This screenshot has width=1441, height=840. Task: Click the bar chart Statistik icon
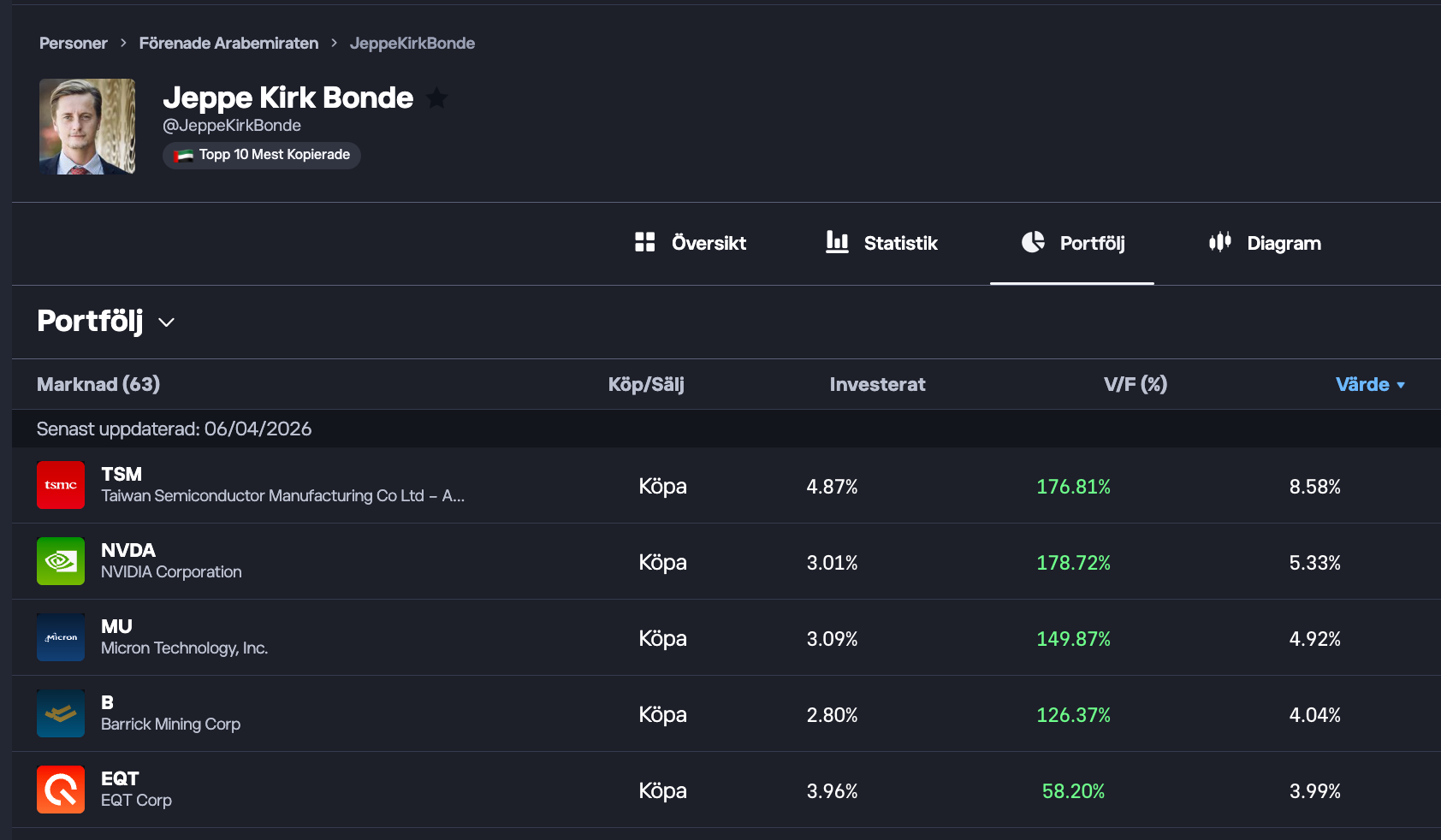(x=837, y=242)
